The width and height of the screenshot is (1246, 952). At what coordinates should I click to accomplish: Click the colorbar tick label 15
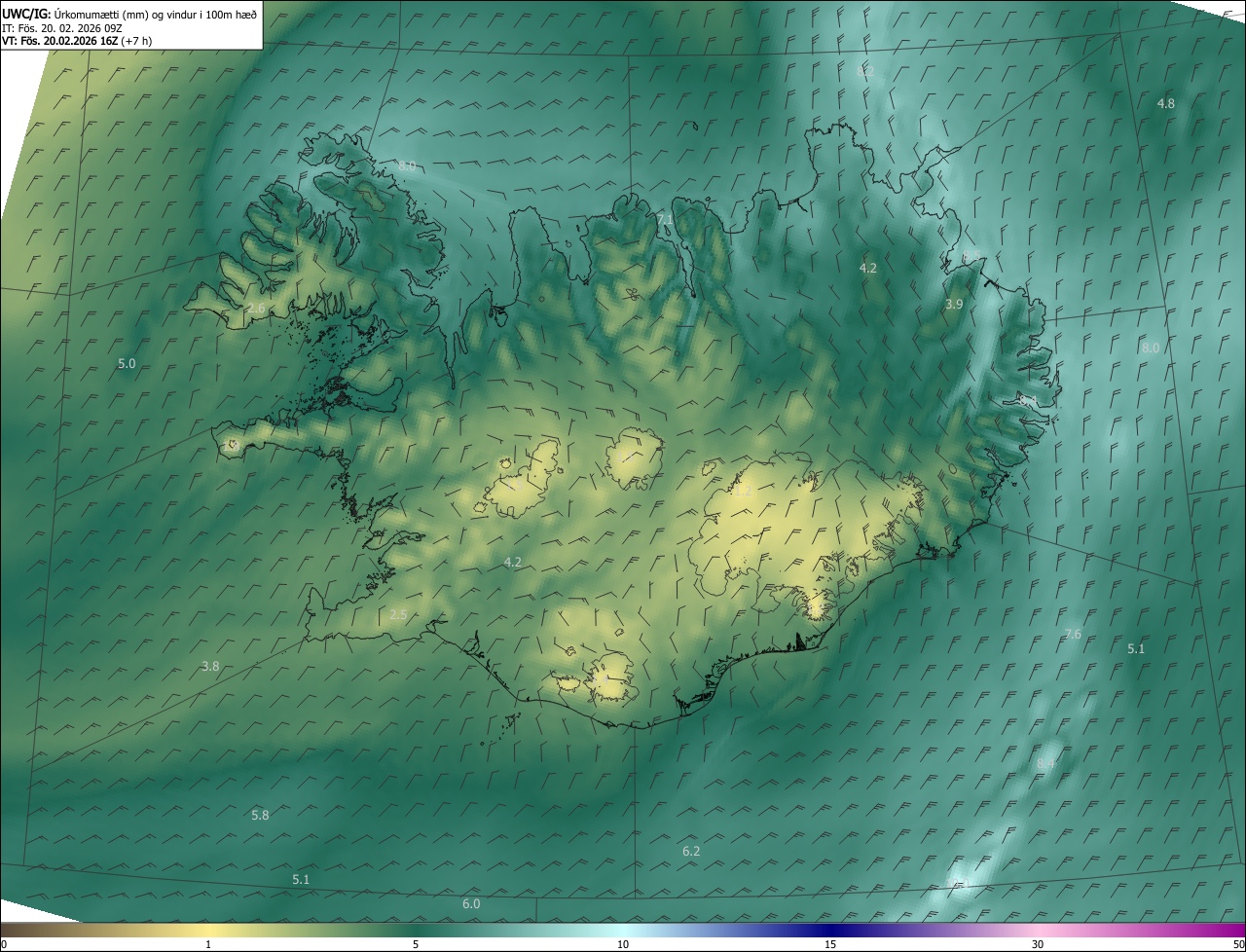830,944
